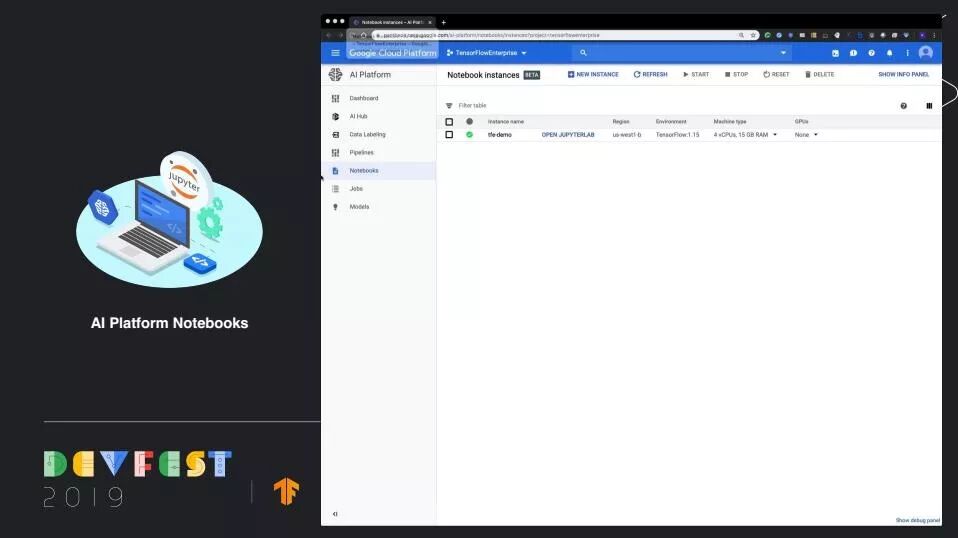Click the Reset button
958x538 pixels.
click(x=776, y=75)
